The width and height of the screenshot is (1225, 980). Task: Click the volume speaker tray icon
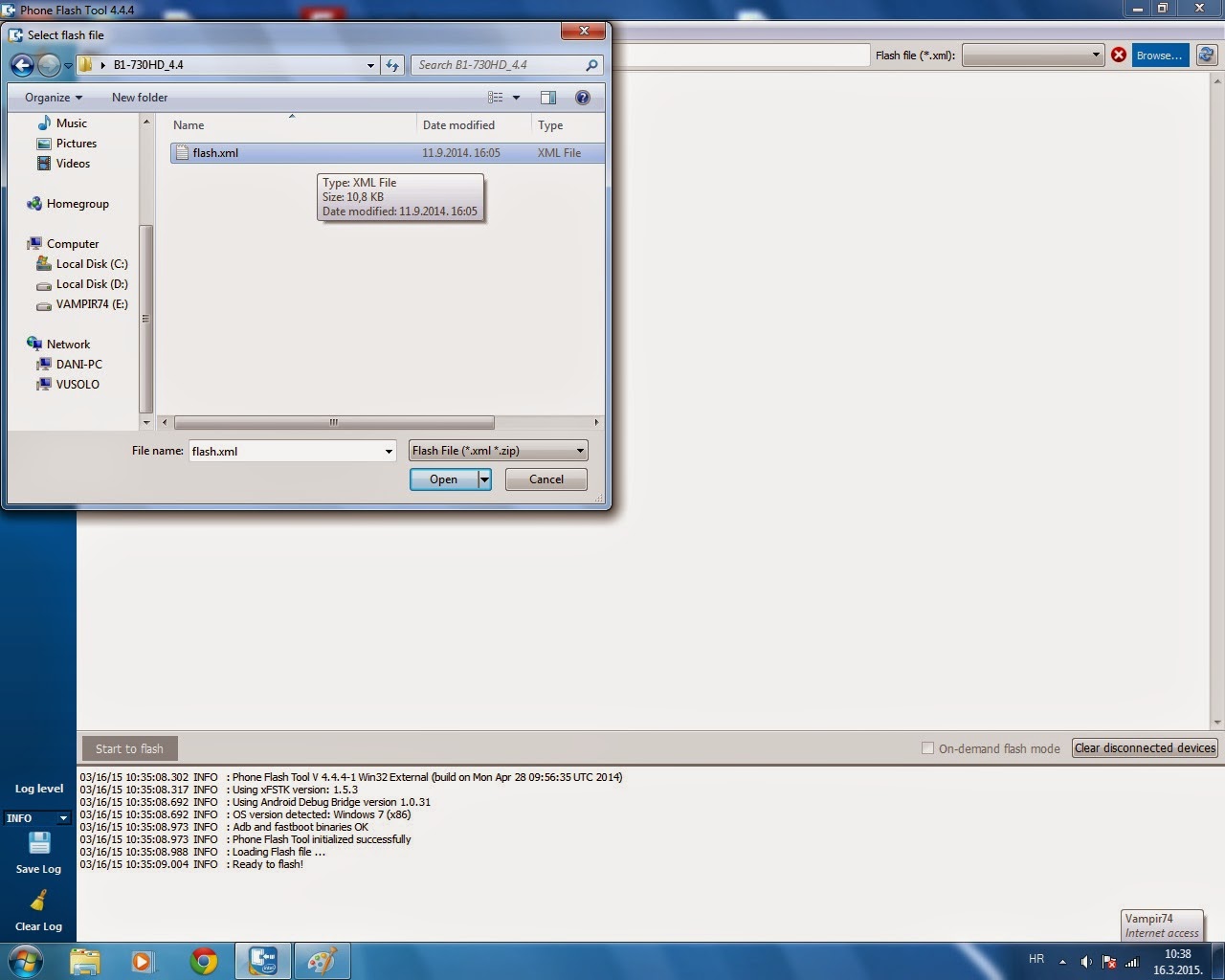[x=1086, y=962]
